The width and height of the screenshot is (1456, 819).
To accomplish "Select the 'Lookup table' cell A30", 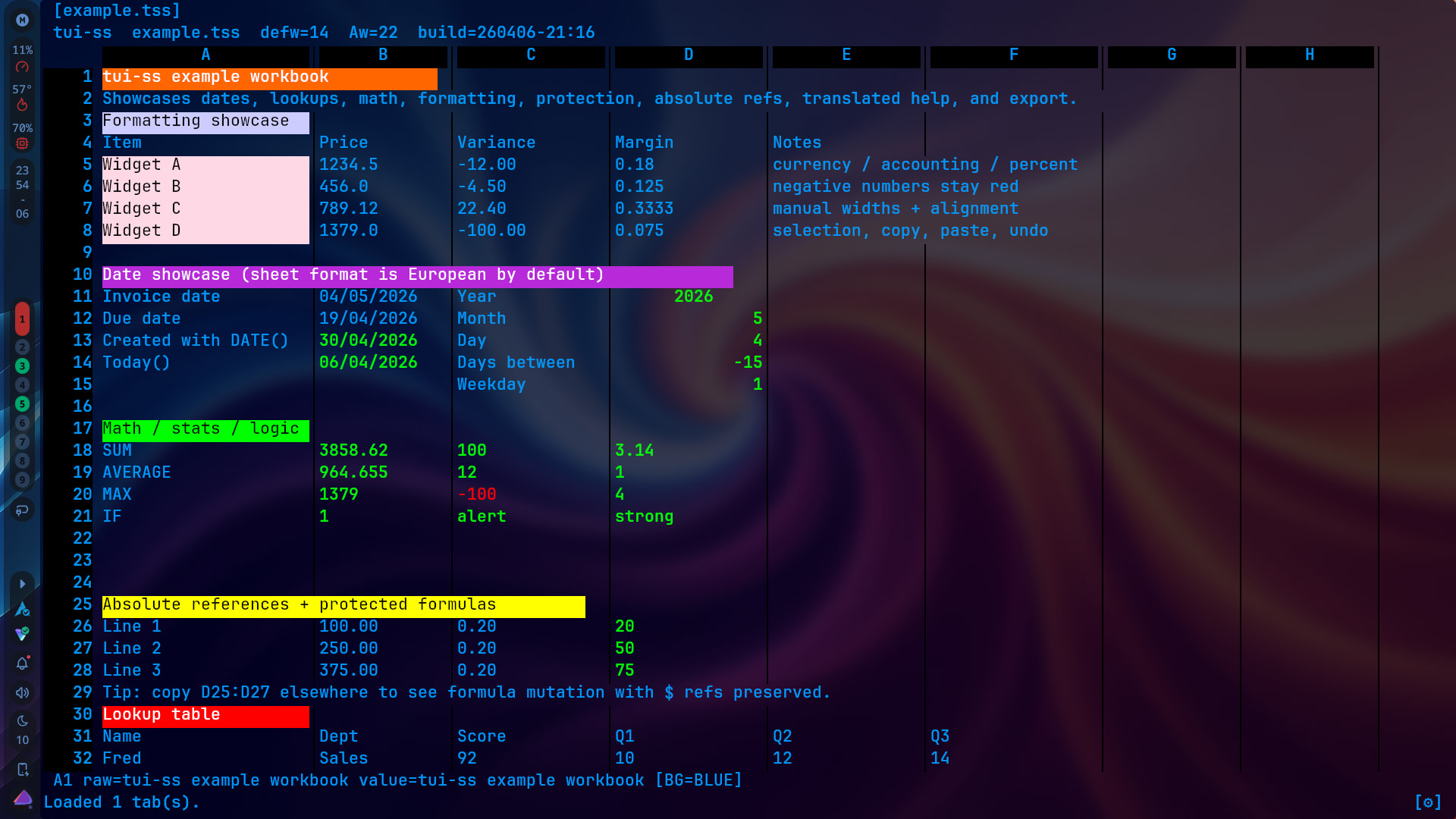I will tap(205, 715).
